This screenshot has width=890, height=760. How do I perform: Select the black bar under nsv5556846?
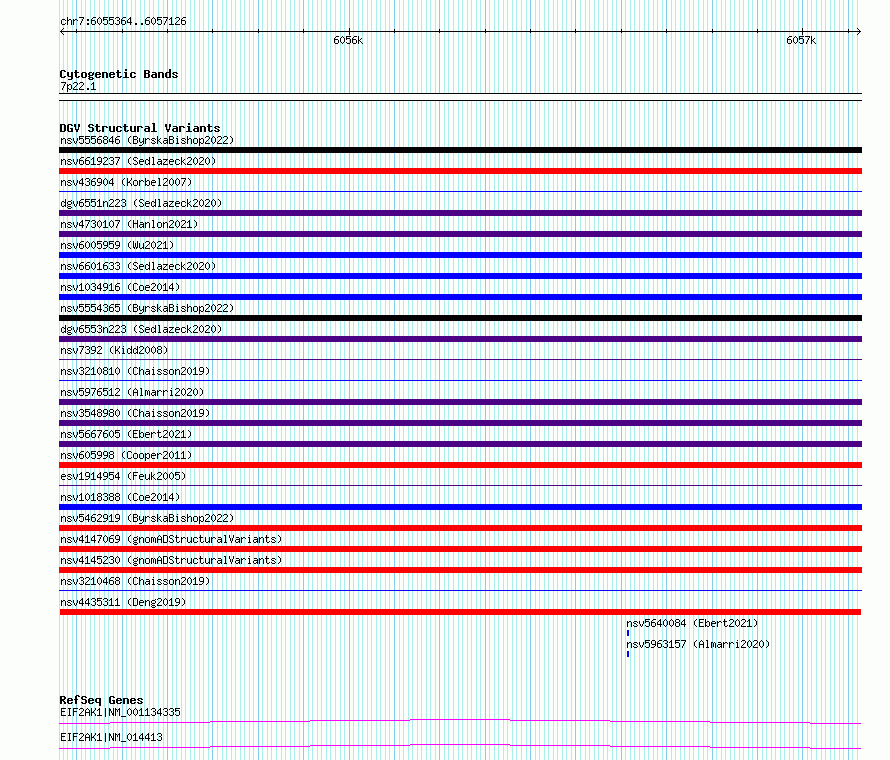tap(460, 150)
